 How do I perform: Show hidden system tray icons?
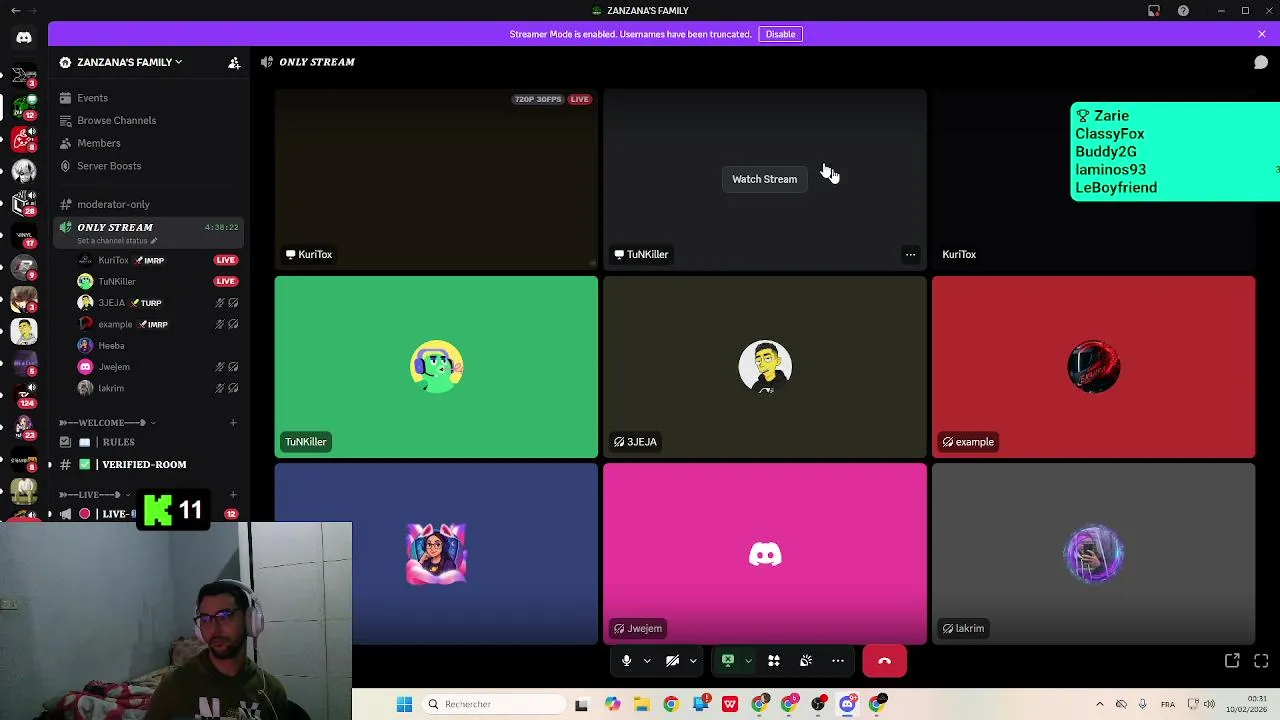click(x=1100, y=704)
